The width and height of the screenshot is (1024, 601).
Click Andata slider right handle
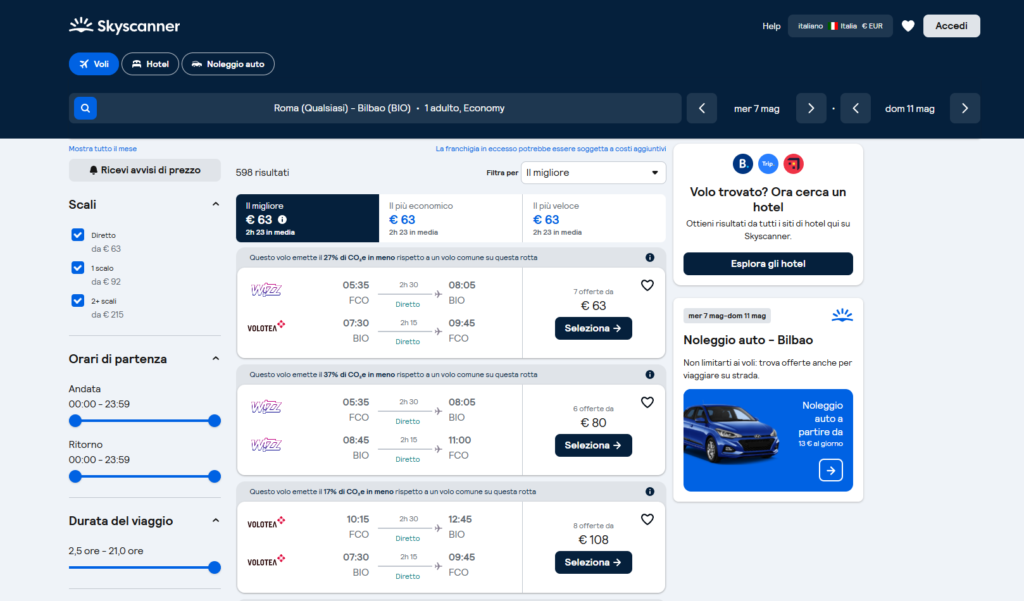214,421
